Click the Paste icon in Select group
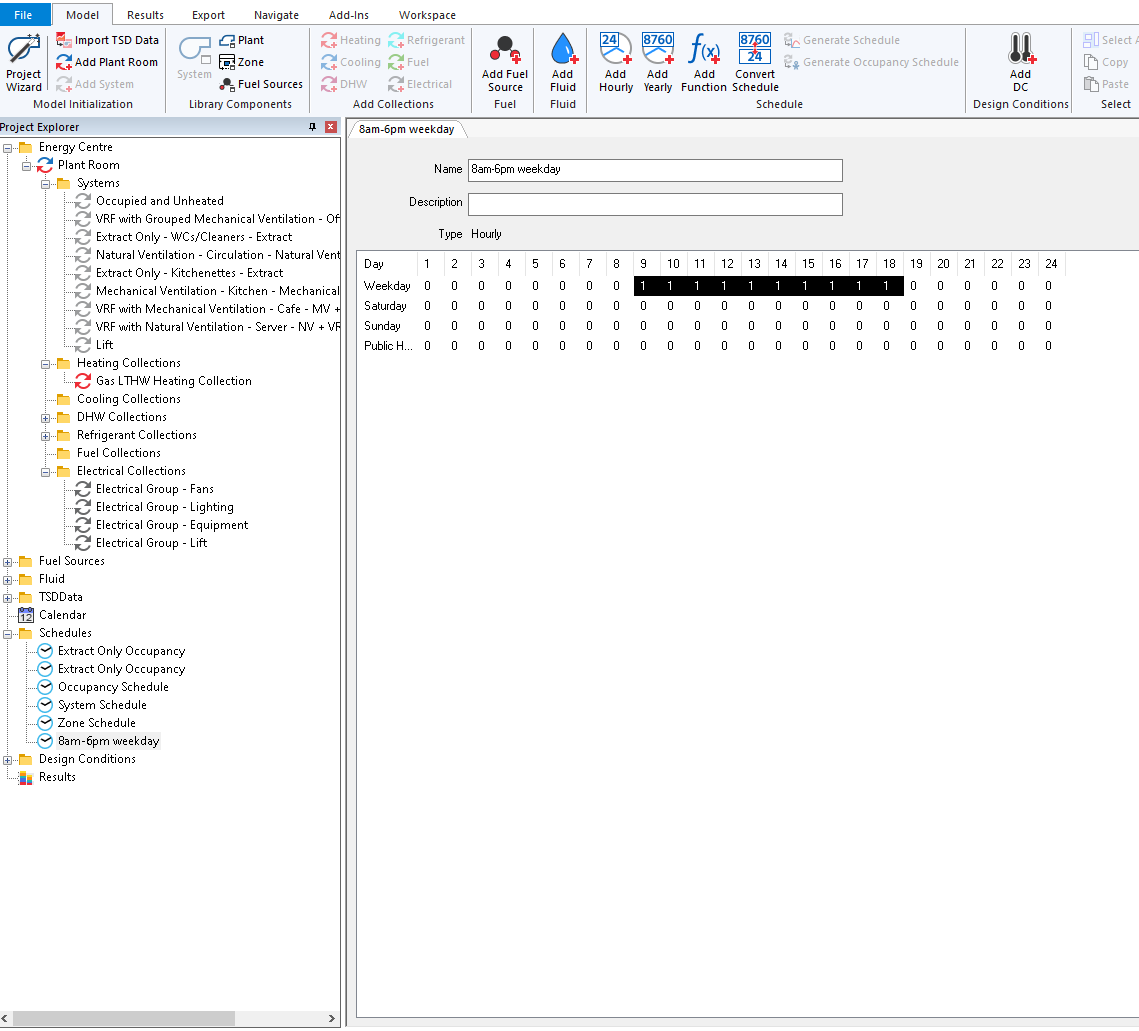The width and height of the screenshot is (1139, 1031). pyautogui.click(x=1090, y=84)
